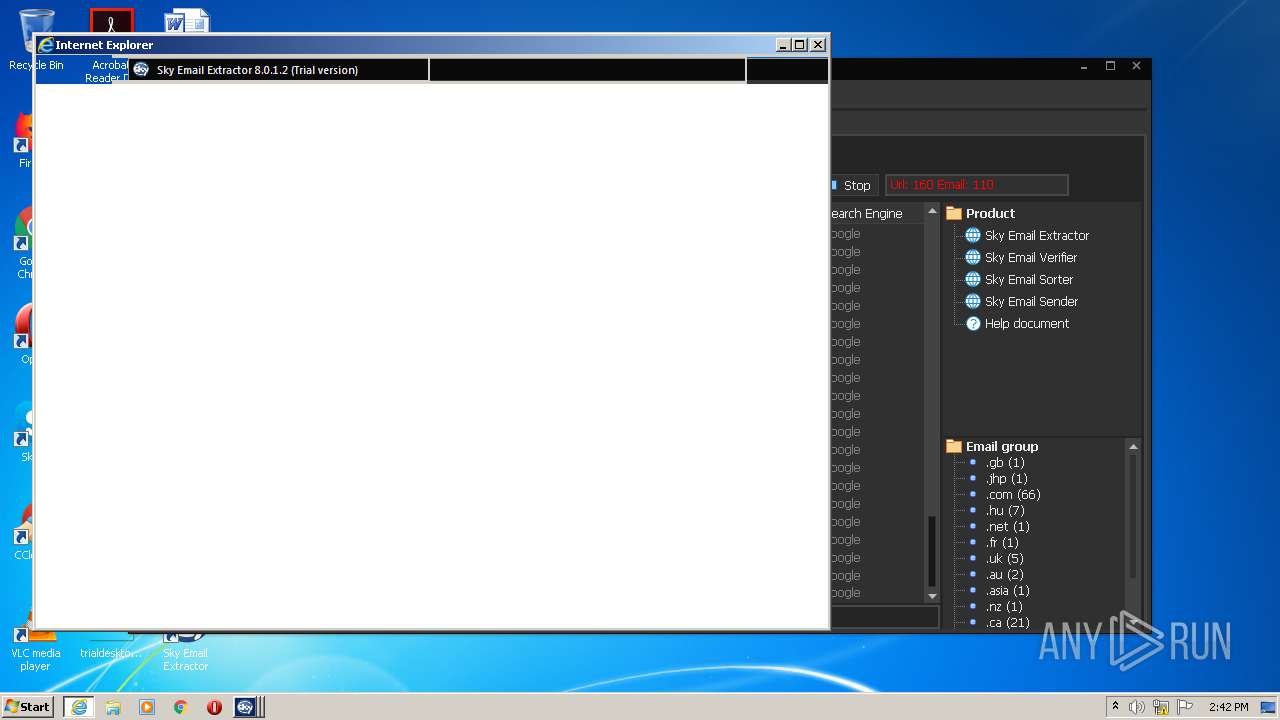The height and width of the screenshot is (720, 1280).
Task: Open Google Chrome from the taskbar
Action: 181,707
